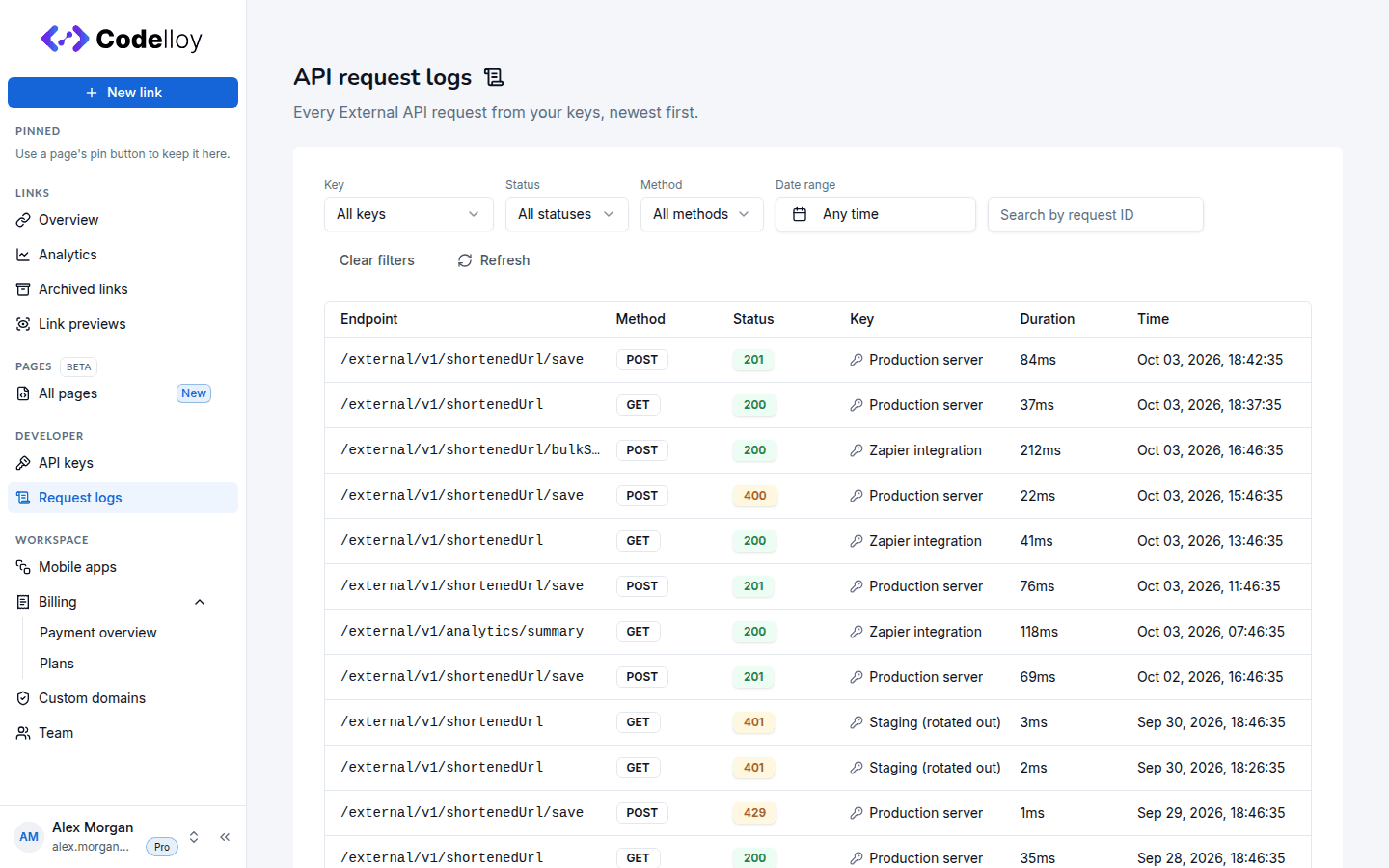The height and width of the screenshot is (868, 1389).
Task: Click the Link previews scan icon
Action: (x=23, y=324)
